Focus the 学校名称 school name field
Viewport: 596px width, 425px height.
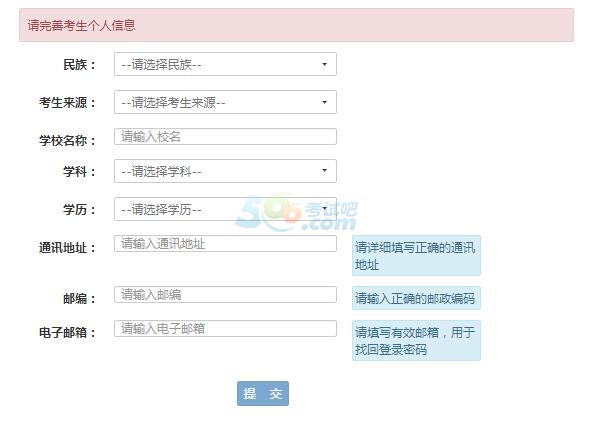point(225,136)
